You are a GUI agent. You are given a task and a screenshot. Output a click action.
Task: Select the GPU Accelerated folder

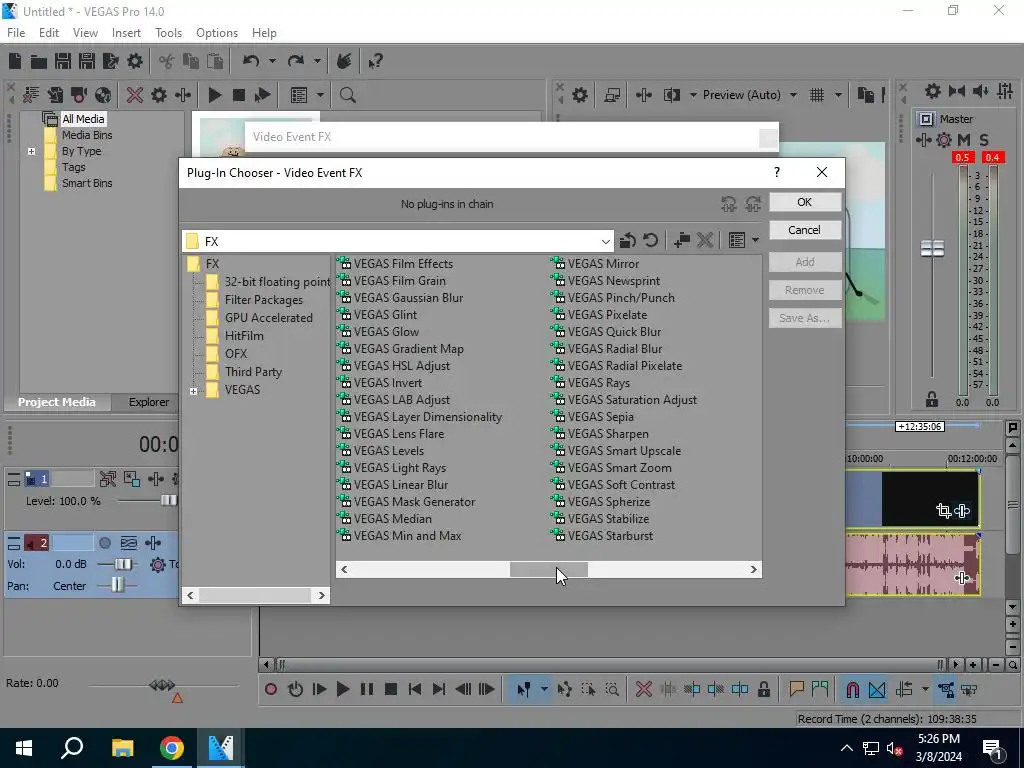pyautogui.click(x=268, y=318)
